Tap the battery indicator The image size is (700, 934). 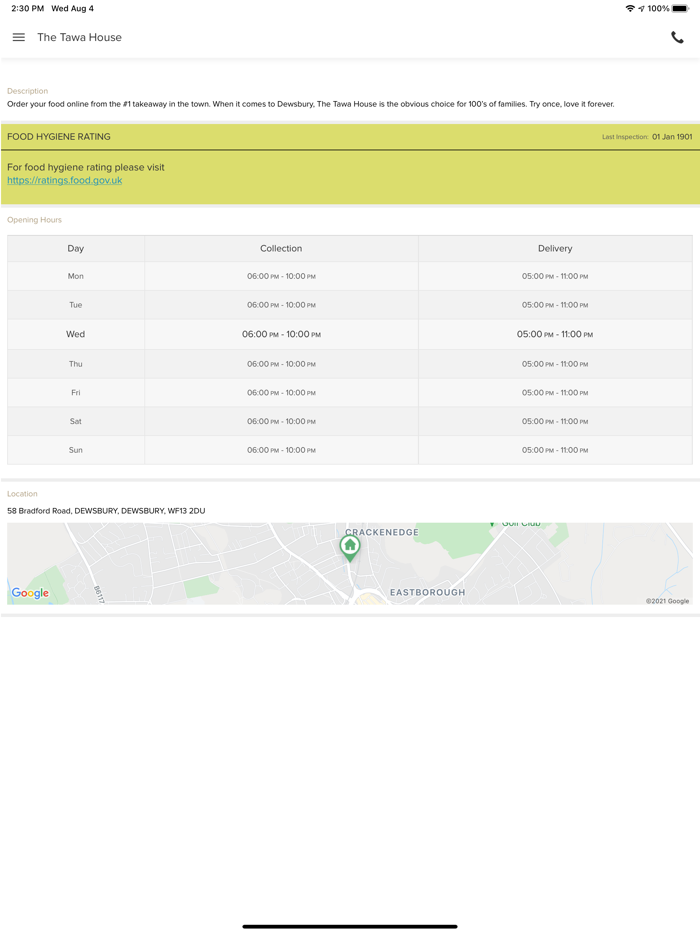[x=680, y=8]
